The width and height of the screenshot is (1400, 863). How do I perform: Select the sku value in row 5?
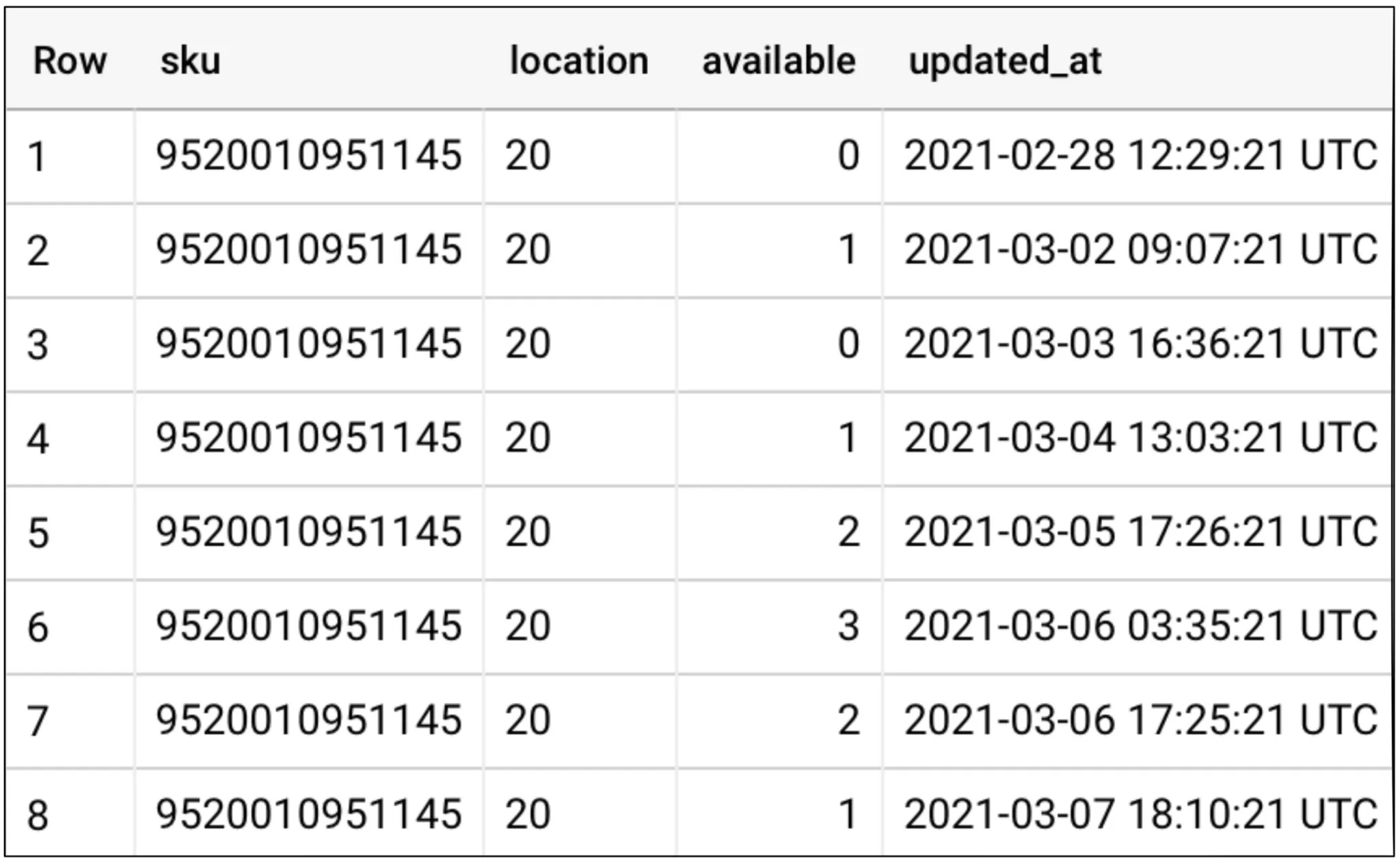[309, 532]
